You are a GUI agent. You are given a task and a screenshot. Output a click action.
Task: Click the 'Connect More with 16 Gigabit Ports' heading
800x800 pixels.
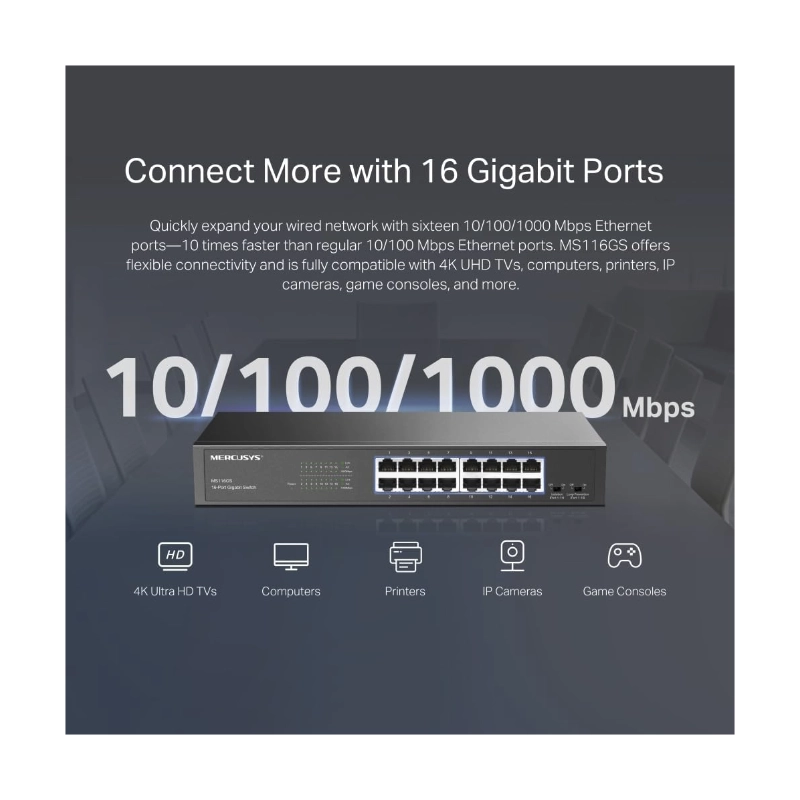[x=394, y=170]
